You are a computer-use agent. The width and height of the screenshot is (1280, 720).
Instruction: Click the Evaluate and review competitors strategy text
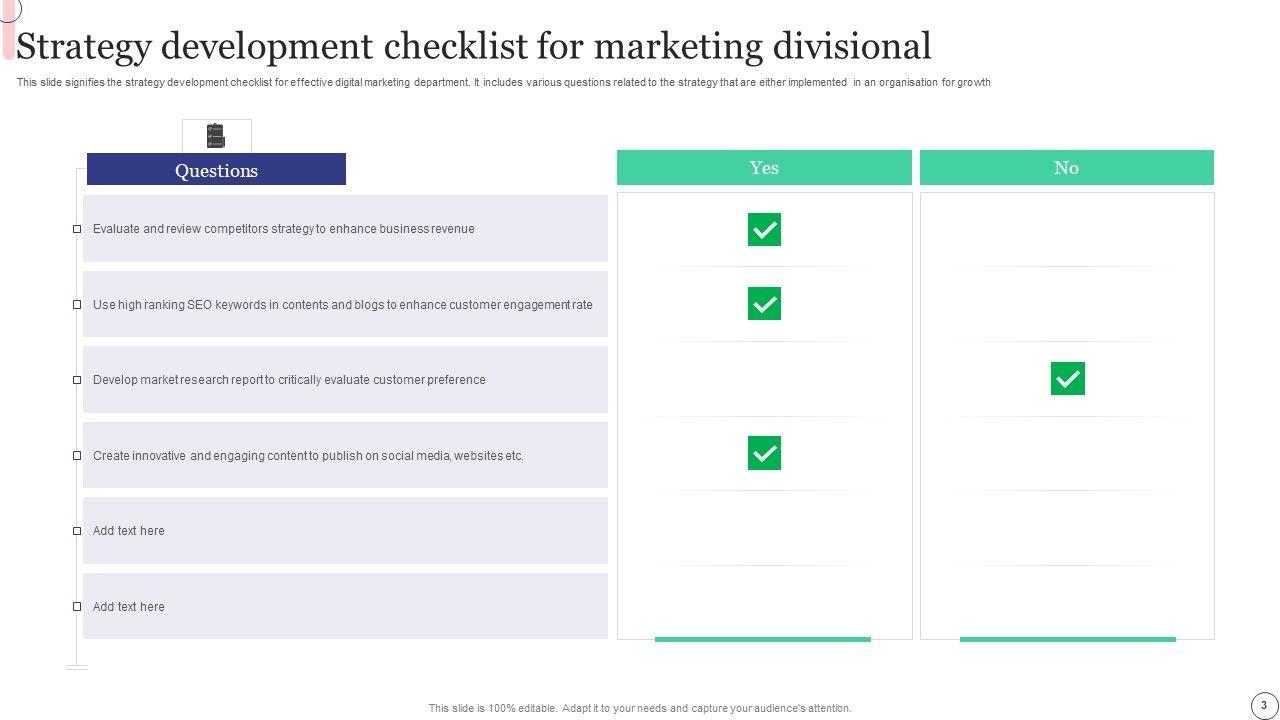coord(284,229)
